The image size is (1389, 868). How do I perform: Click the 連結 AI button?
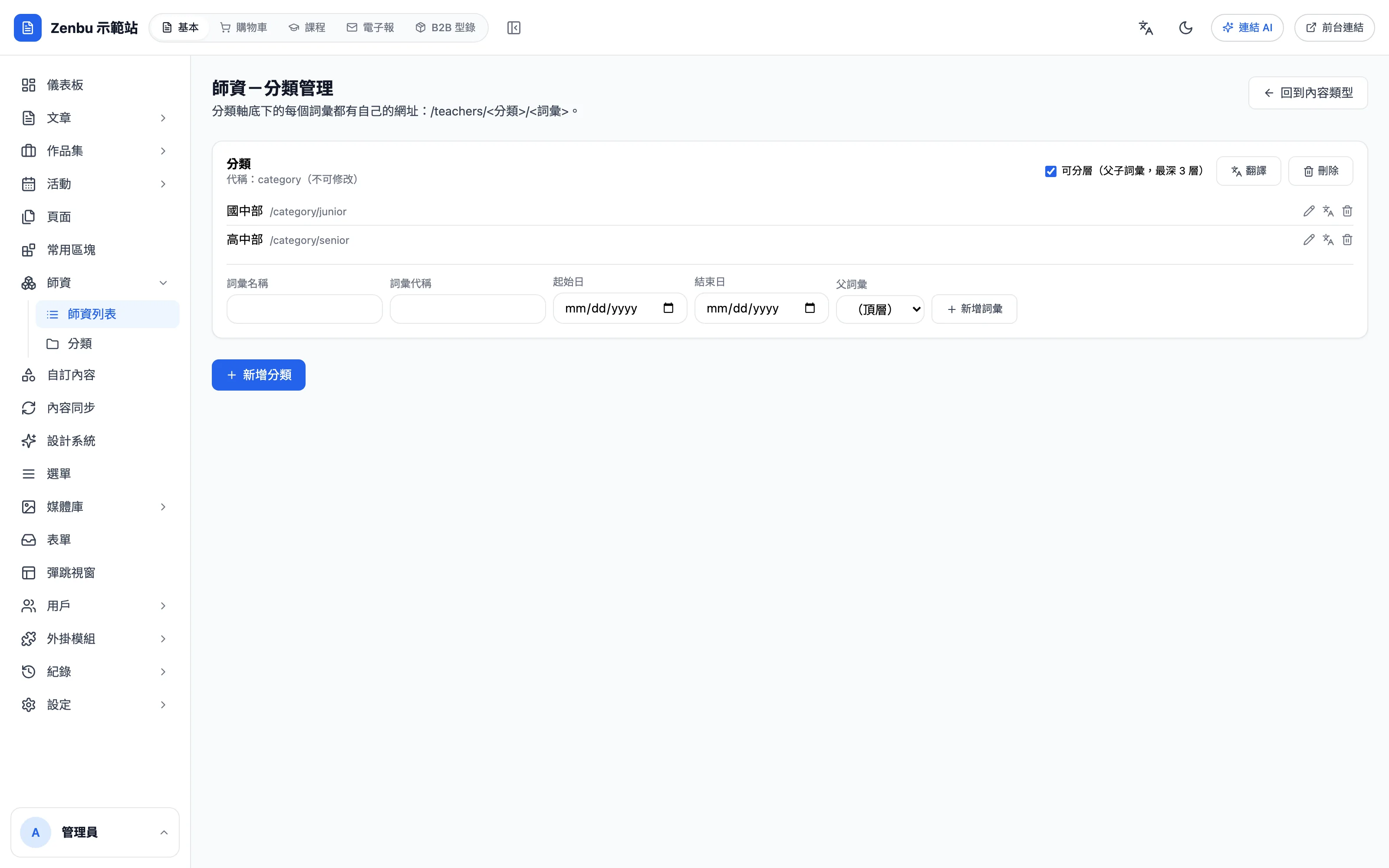point(1247,27)
